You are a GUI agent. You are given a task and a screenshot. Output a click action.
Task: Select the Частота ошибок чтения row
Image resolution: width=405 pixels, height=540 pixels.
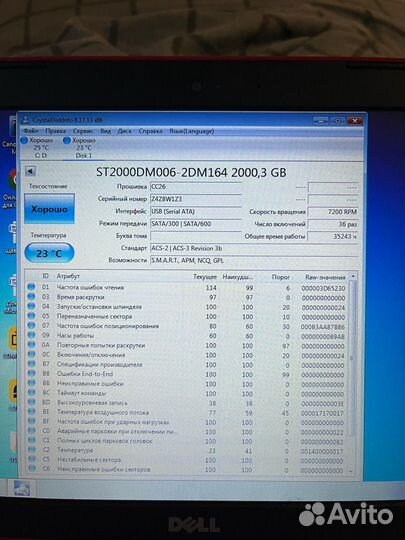(187, 288)
